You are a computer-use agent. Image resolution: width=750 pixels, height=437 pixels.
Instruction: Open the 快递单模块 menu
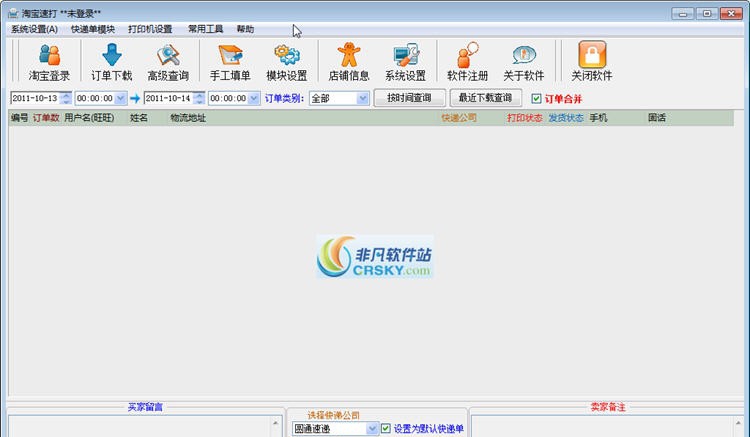93,29
